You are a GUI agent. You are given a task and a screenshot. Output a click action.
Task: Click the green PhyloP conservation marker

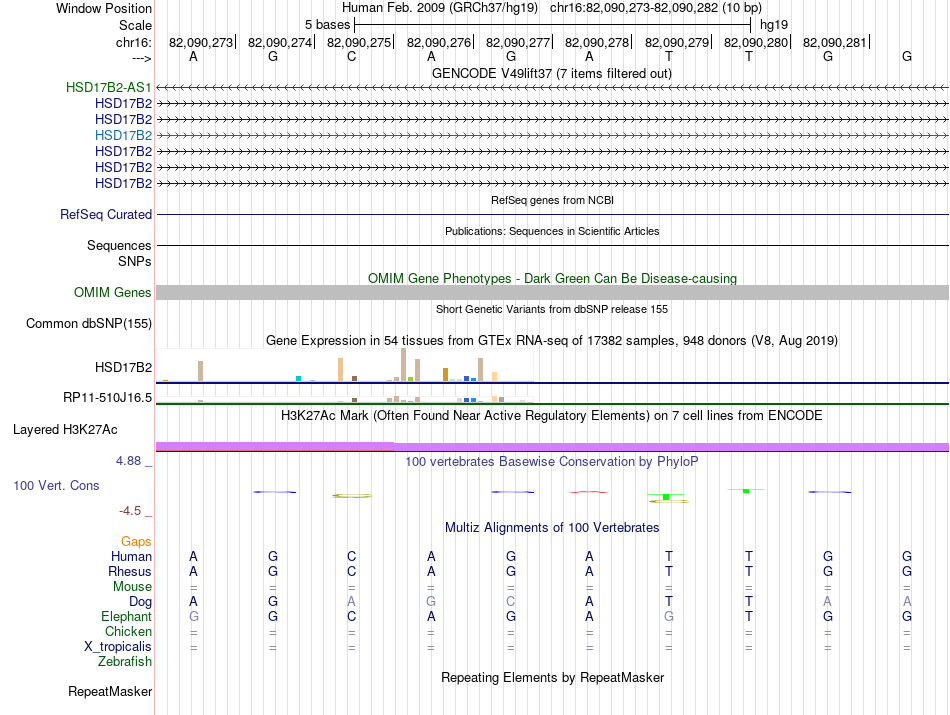point(746,491)
